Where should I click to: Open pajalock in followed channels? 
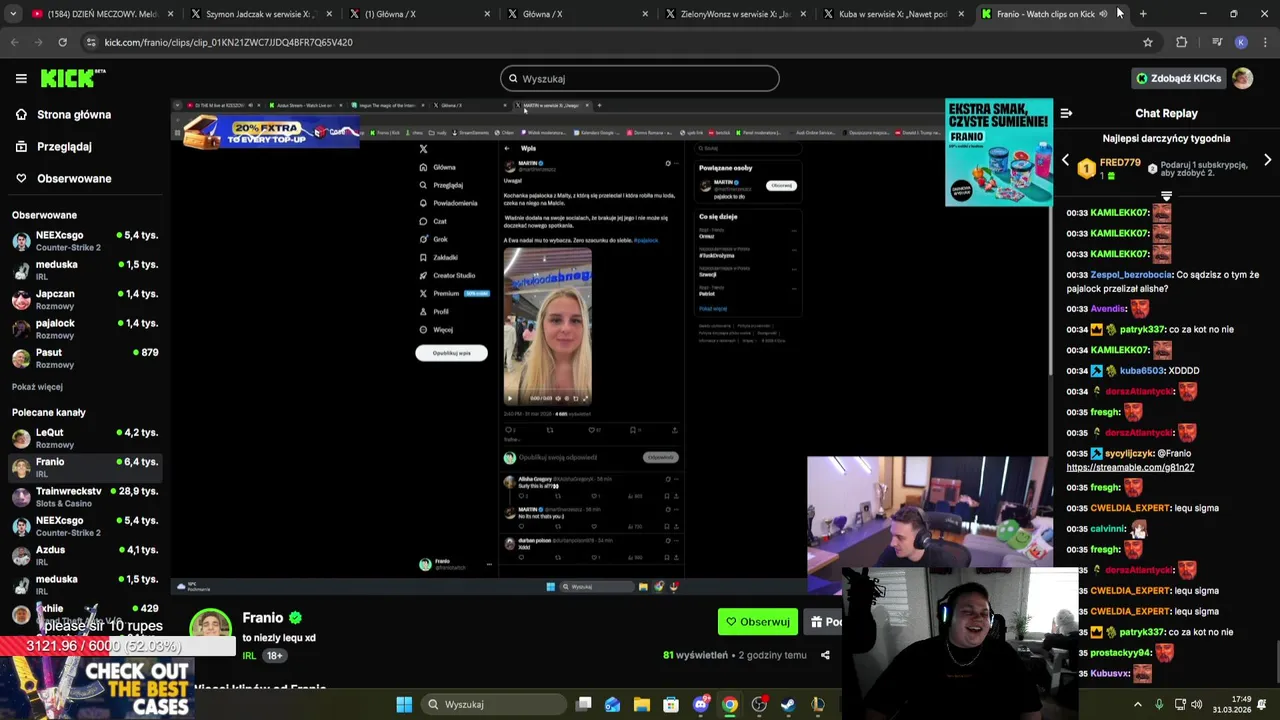pyautogui.click(x=85, y=329)
